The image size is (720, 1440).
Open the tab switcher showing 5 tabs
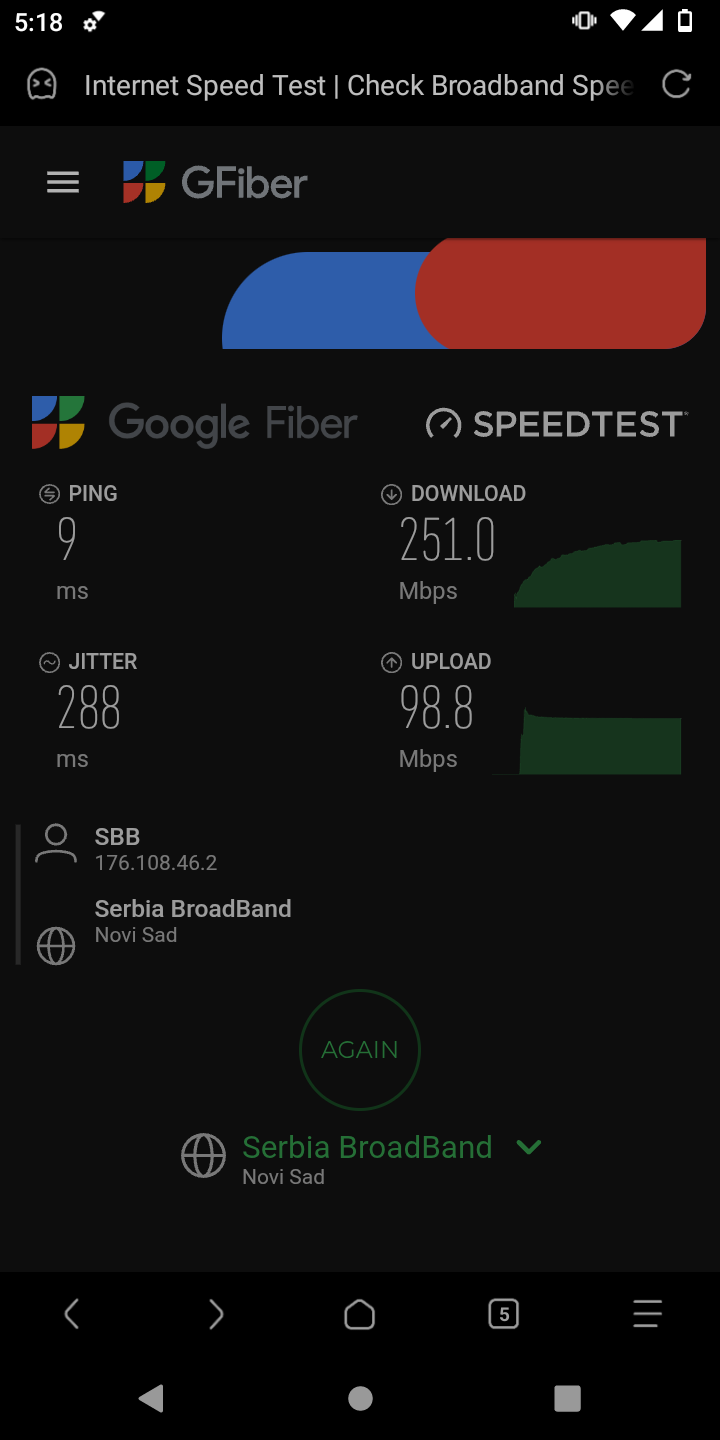click(x=504, y=1314)
